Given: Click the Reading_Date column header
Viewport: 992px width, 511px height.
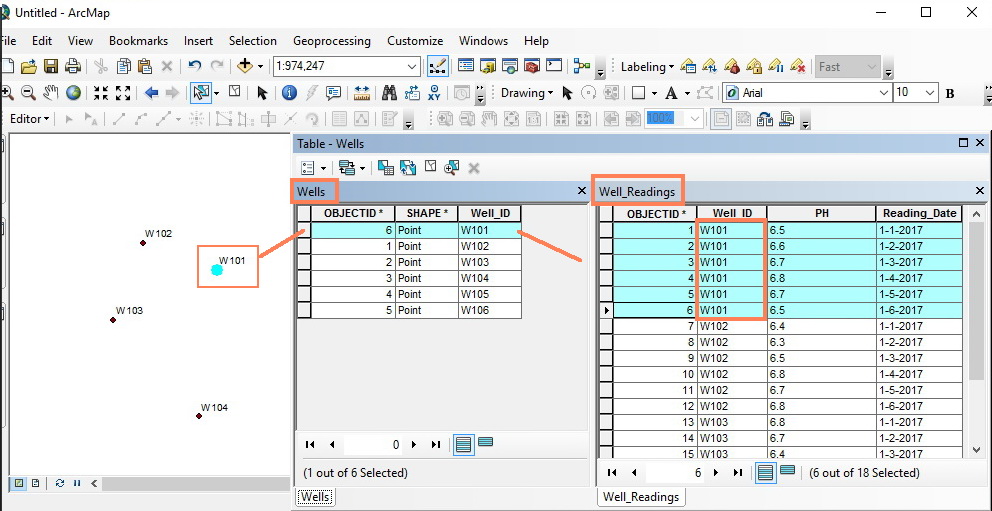Looking at the screenshot, I should (x=919, y=214).
